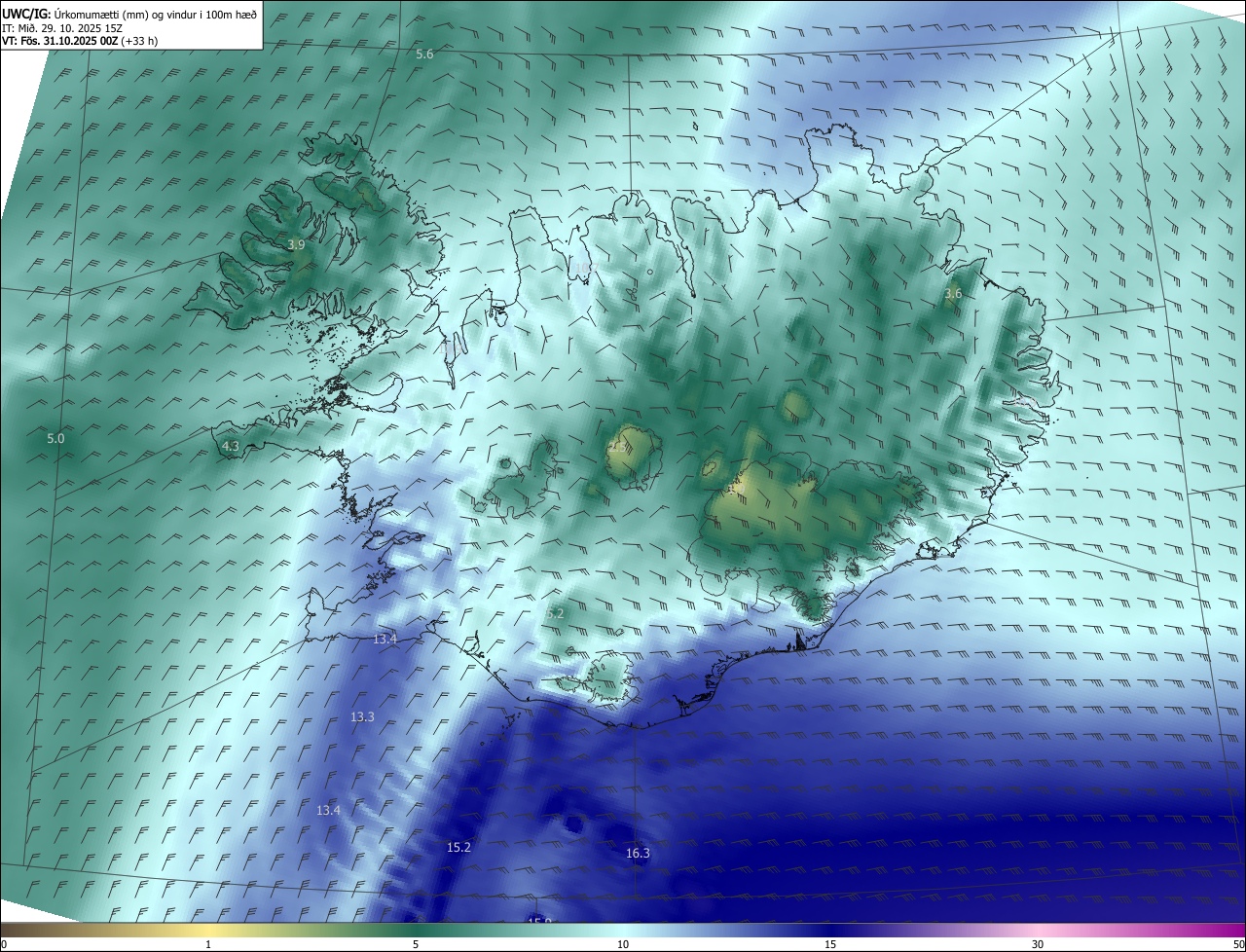The image size is (1246, 952).
Task: Click the '10' tick on the colour scale
Action: pyautogui.click(x=623, y=944)
